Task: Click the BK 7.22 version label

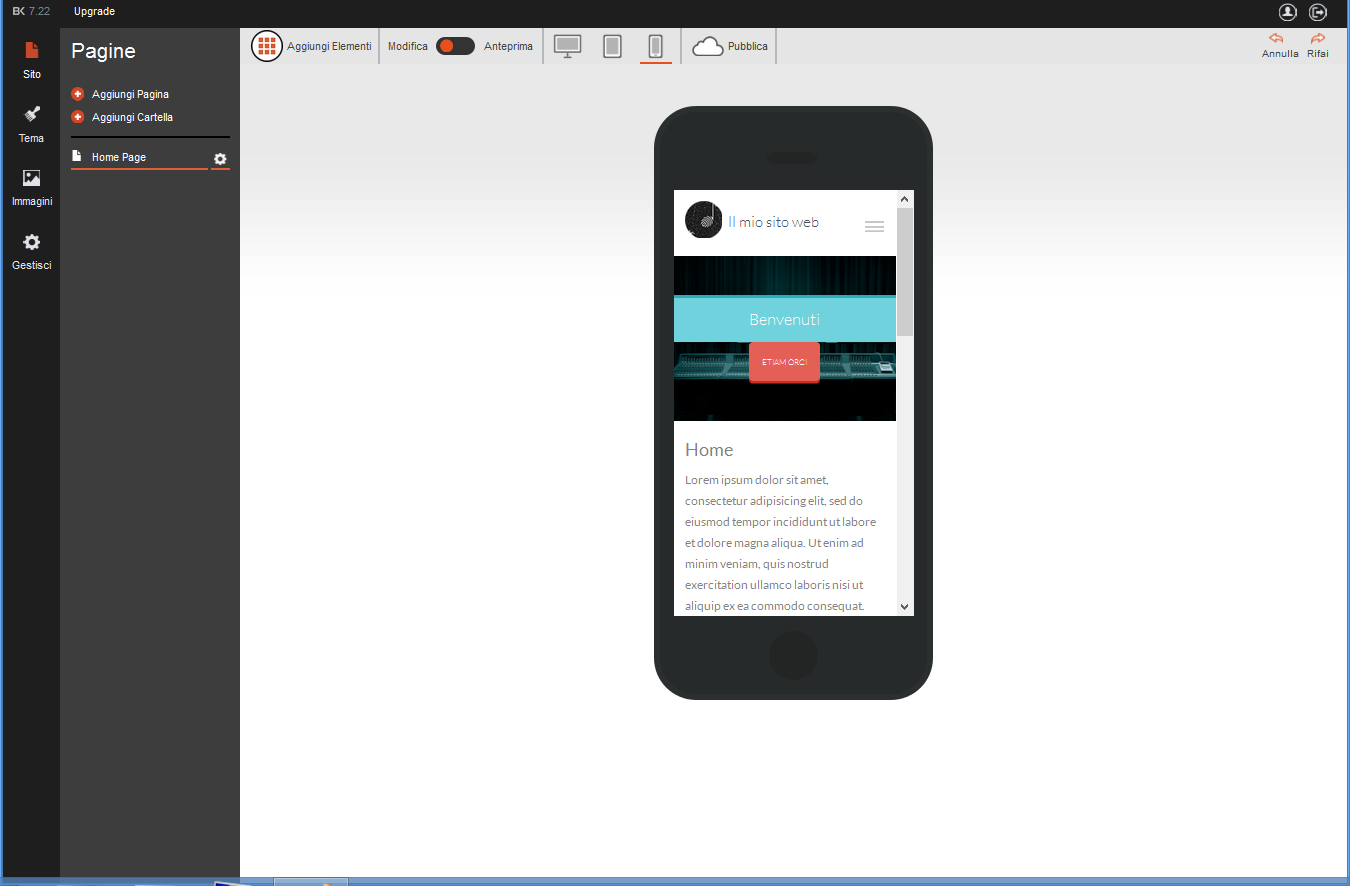Action: [x=31, y=11]
